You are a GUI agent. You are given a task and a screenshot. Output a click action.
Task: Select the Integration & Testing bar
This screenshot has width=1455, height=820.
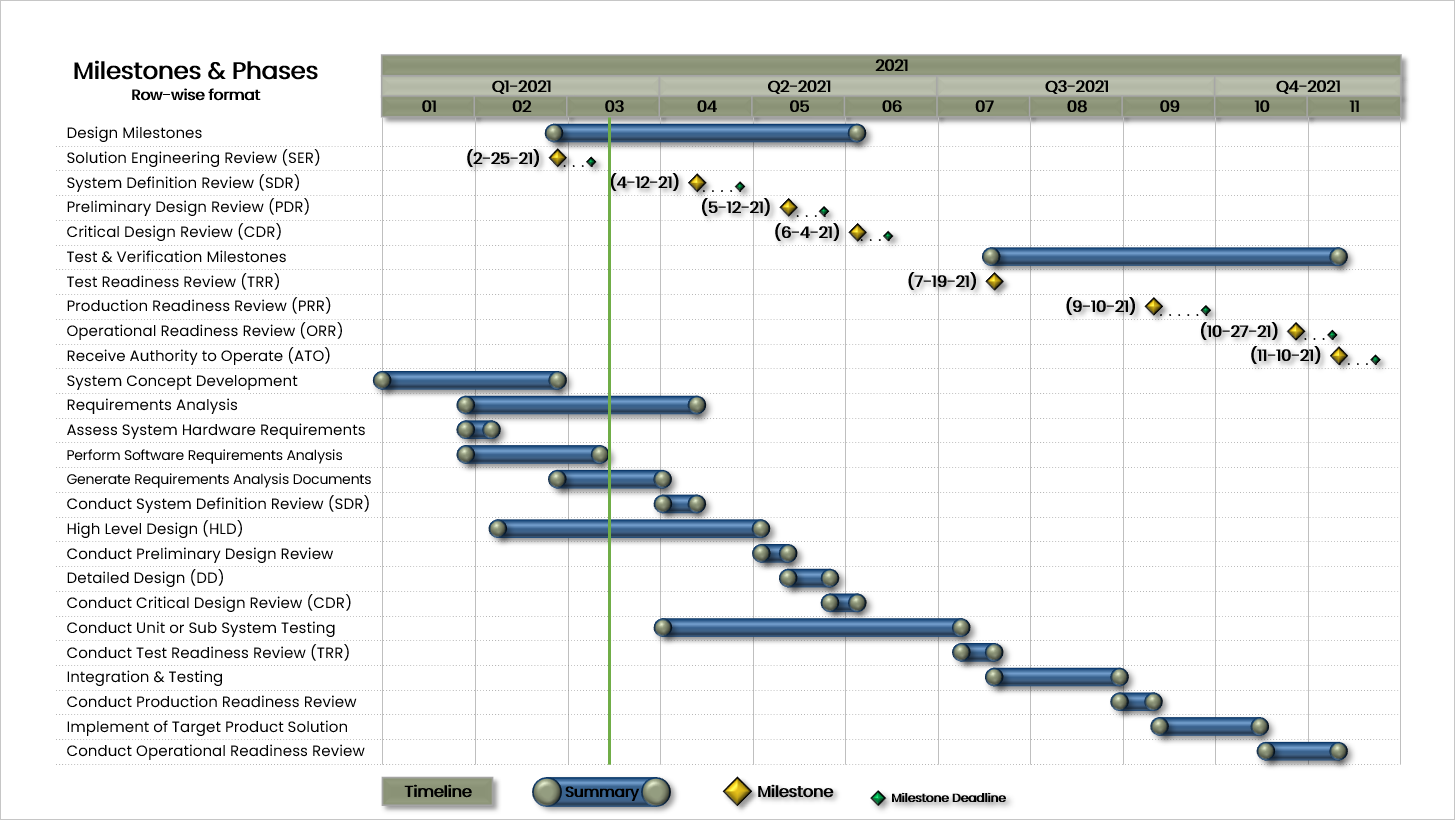pos(1057,677)
